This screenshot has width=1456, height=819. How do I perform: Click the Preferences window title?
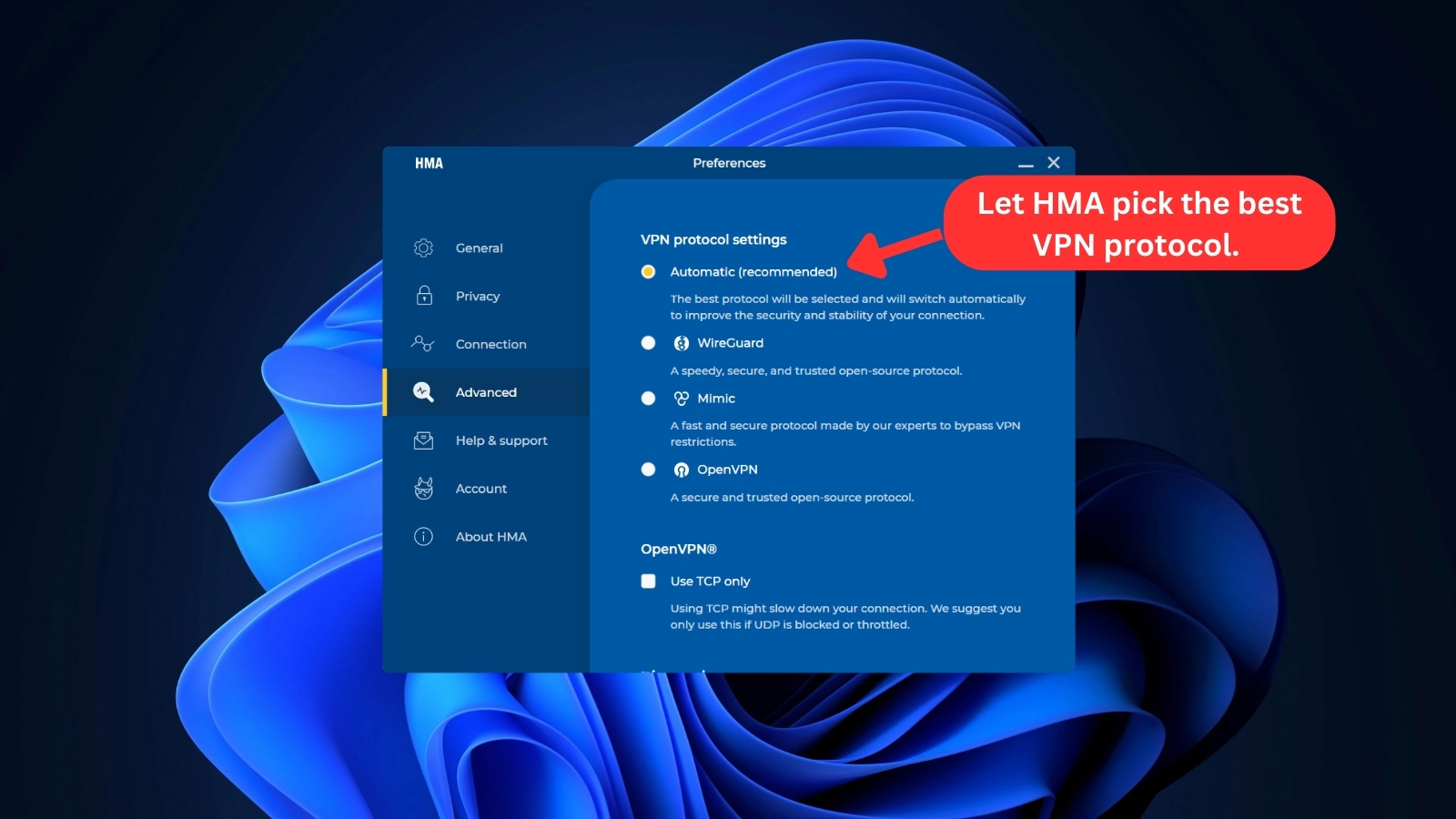[729, 163]
